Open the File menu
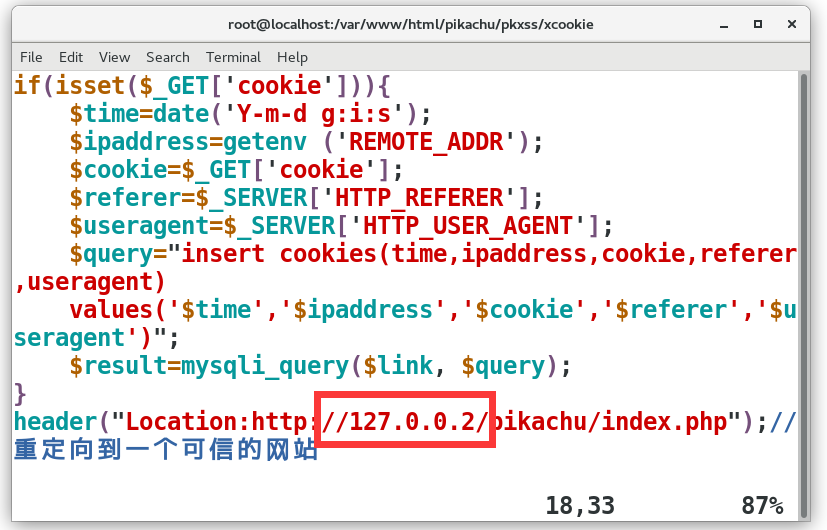Viewport: 827px width, 530px height. [31, 57]
